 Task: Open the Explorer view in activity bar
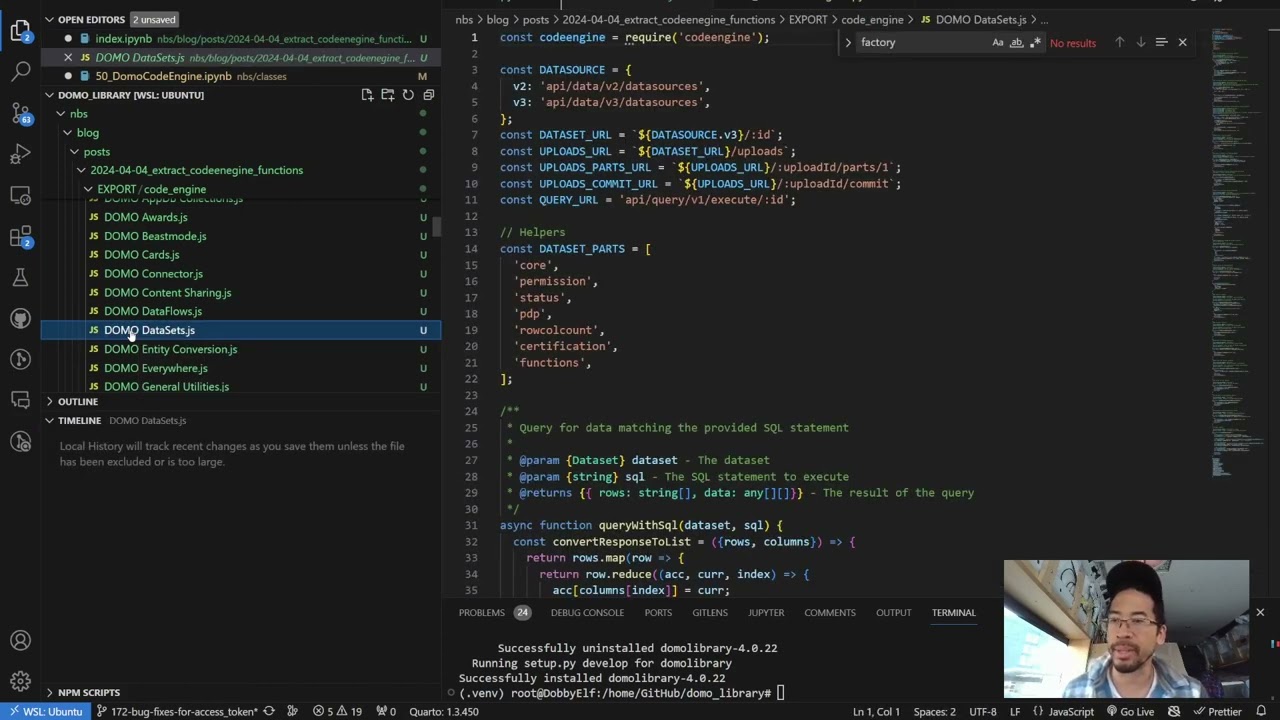point(20,31)
